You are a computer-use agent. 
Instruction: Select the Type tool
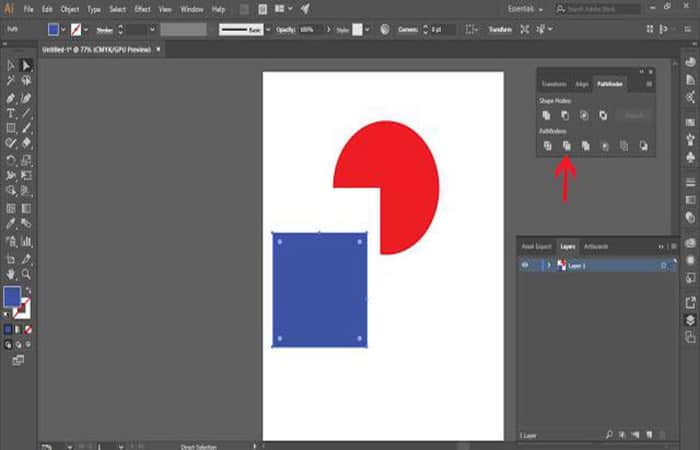point(11,113)
